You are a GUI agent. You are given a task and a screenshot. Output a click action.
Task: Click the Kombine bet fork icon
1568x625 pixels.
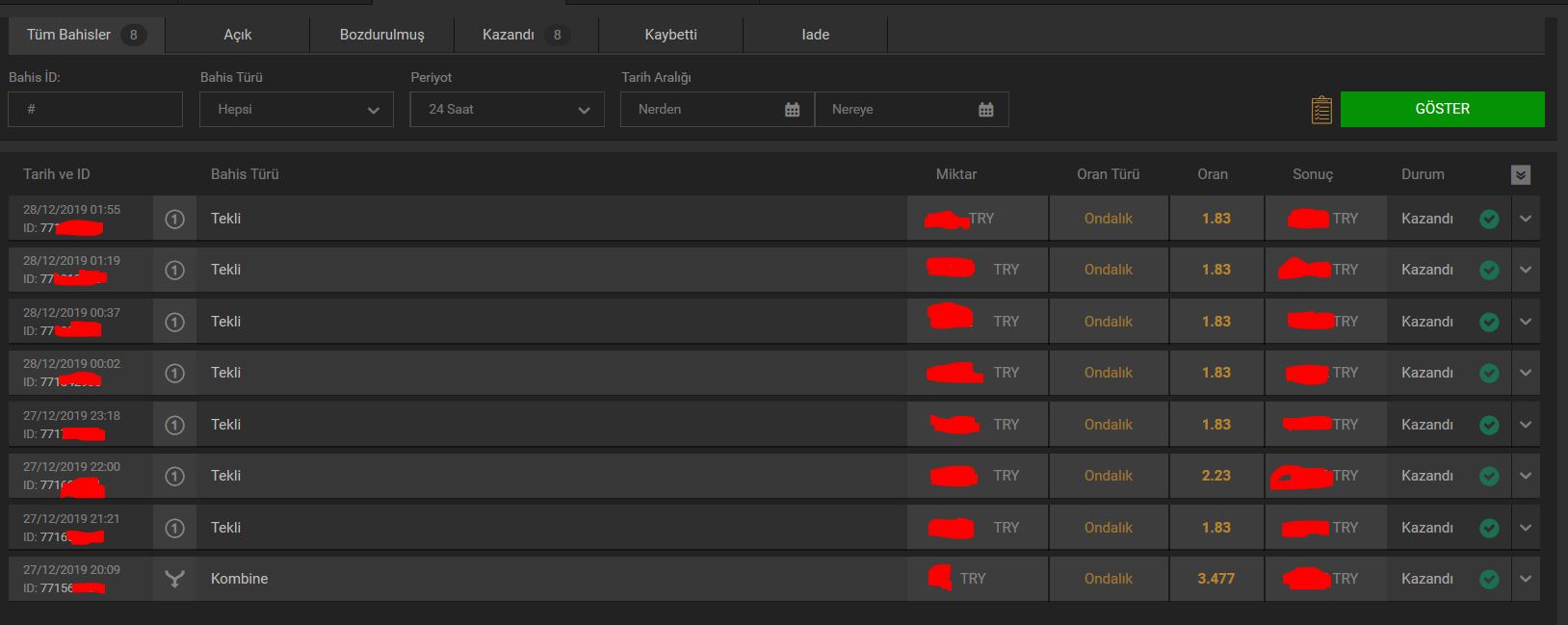[174, 579]
